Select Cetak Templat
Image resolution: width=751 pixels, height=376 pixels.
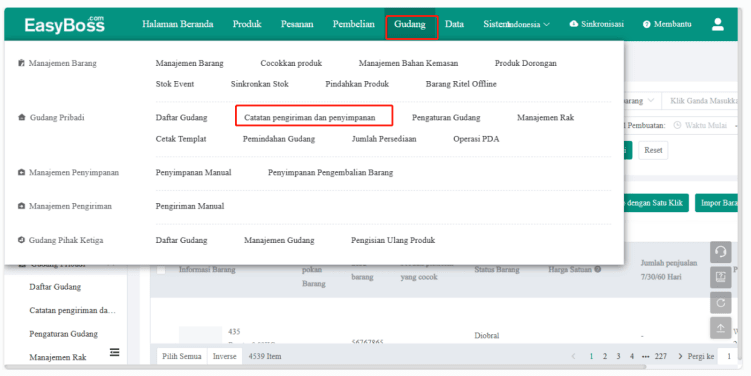(181, 139)
